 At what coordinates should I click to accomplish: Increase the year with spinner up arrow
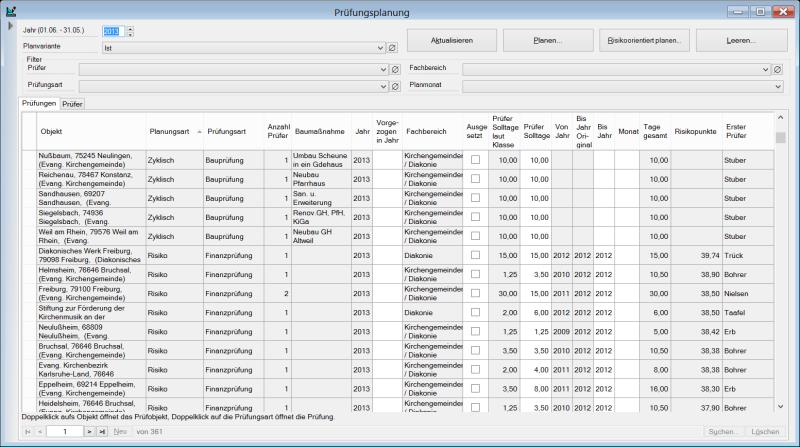click(131, 29)
